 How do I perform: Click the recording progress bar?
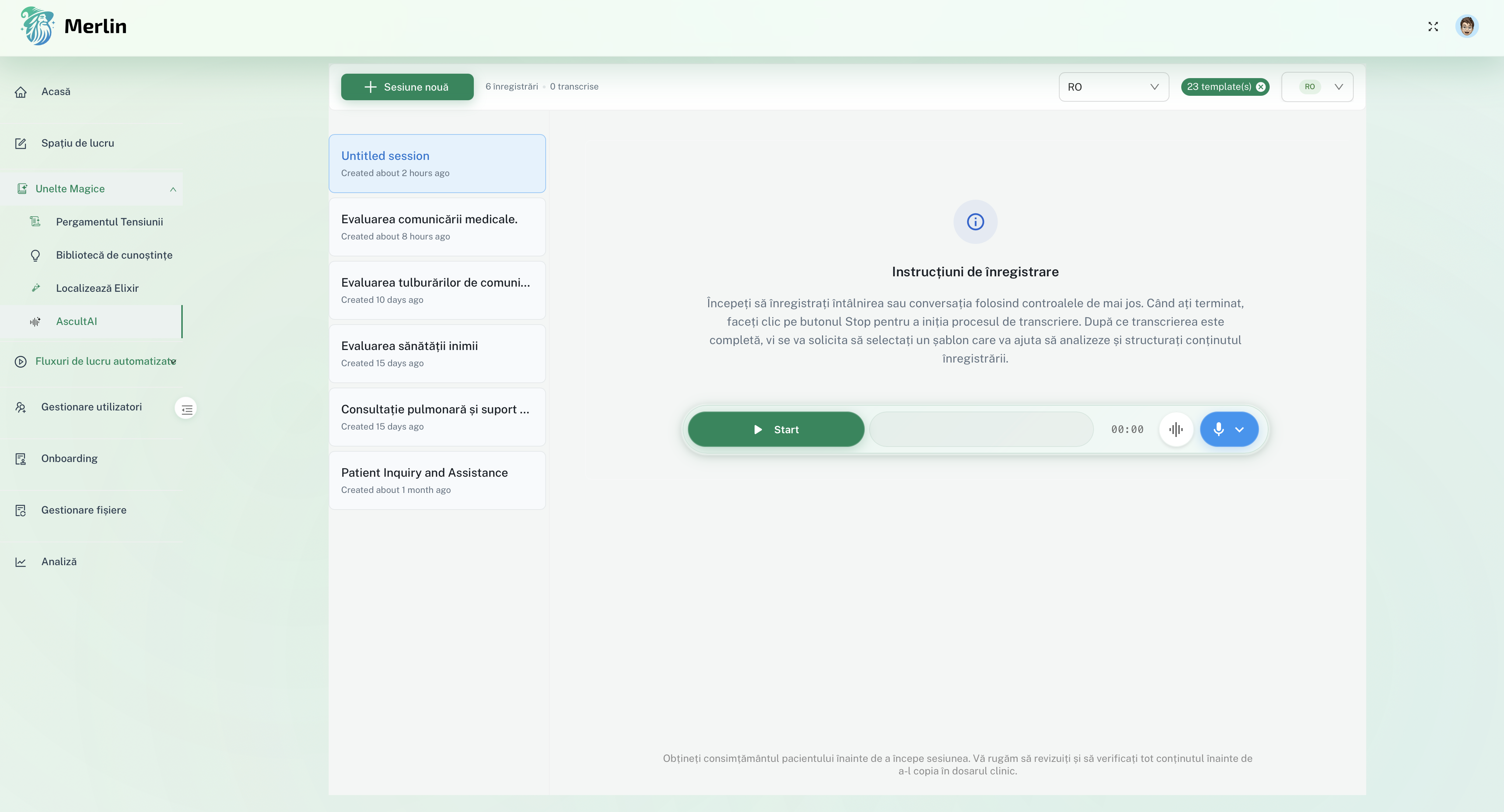coord(981,429)
